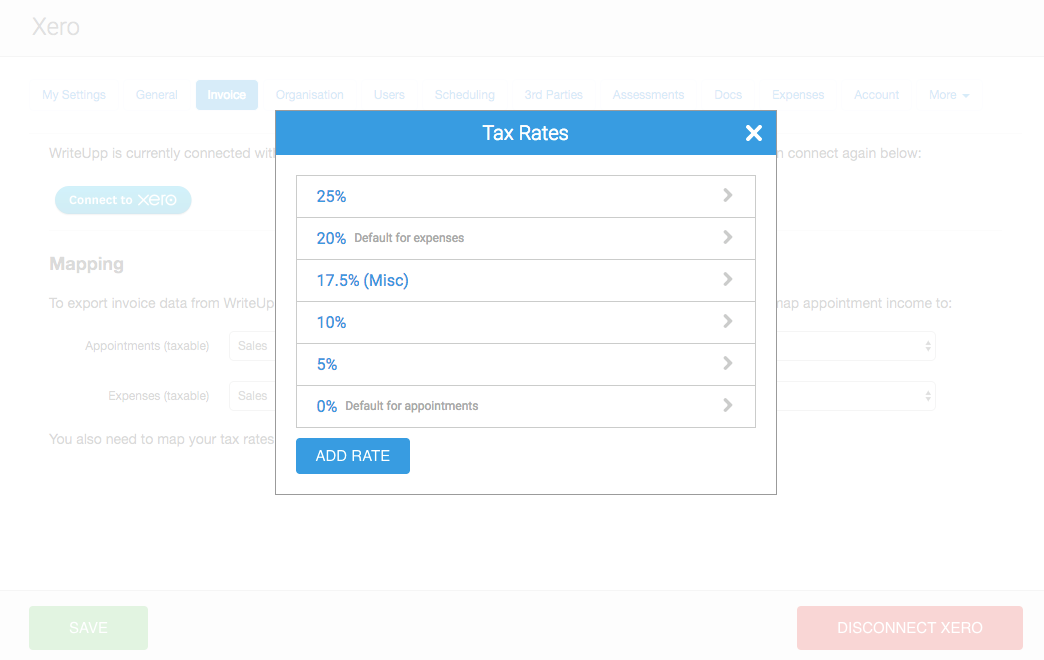Viewport: 1044px width, 660px height.
Task: Click the arrow on the 5% row
Action: coord(727,364)
